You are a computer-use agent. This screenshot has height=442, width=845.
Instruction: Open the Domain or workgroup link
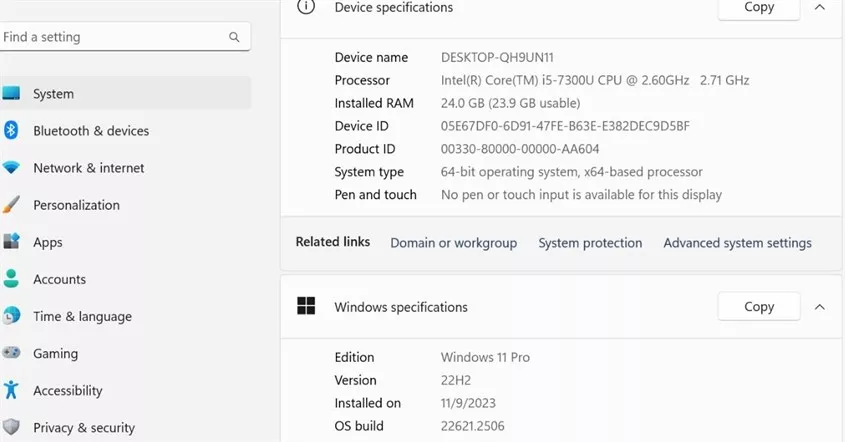pyautogui.click(x=453, y=243)
